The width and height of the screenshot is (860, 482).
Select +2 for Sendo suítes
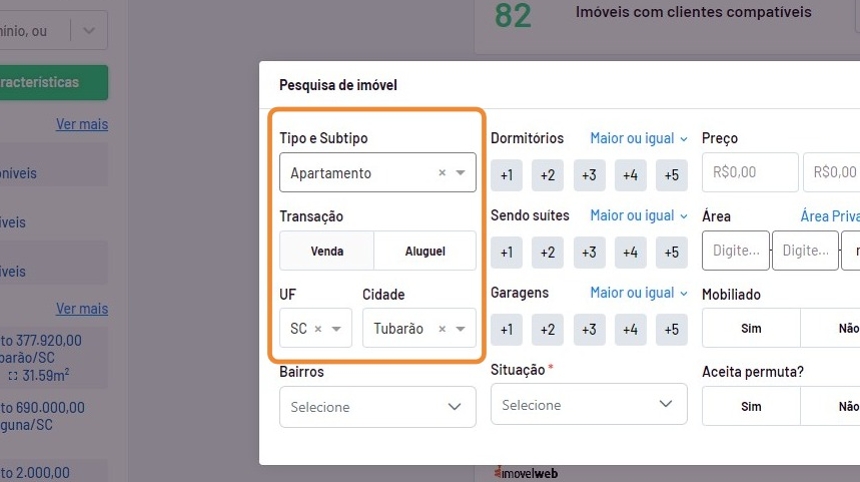(547, 253)
